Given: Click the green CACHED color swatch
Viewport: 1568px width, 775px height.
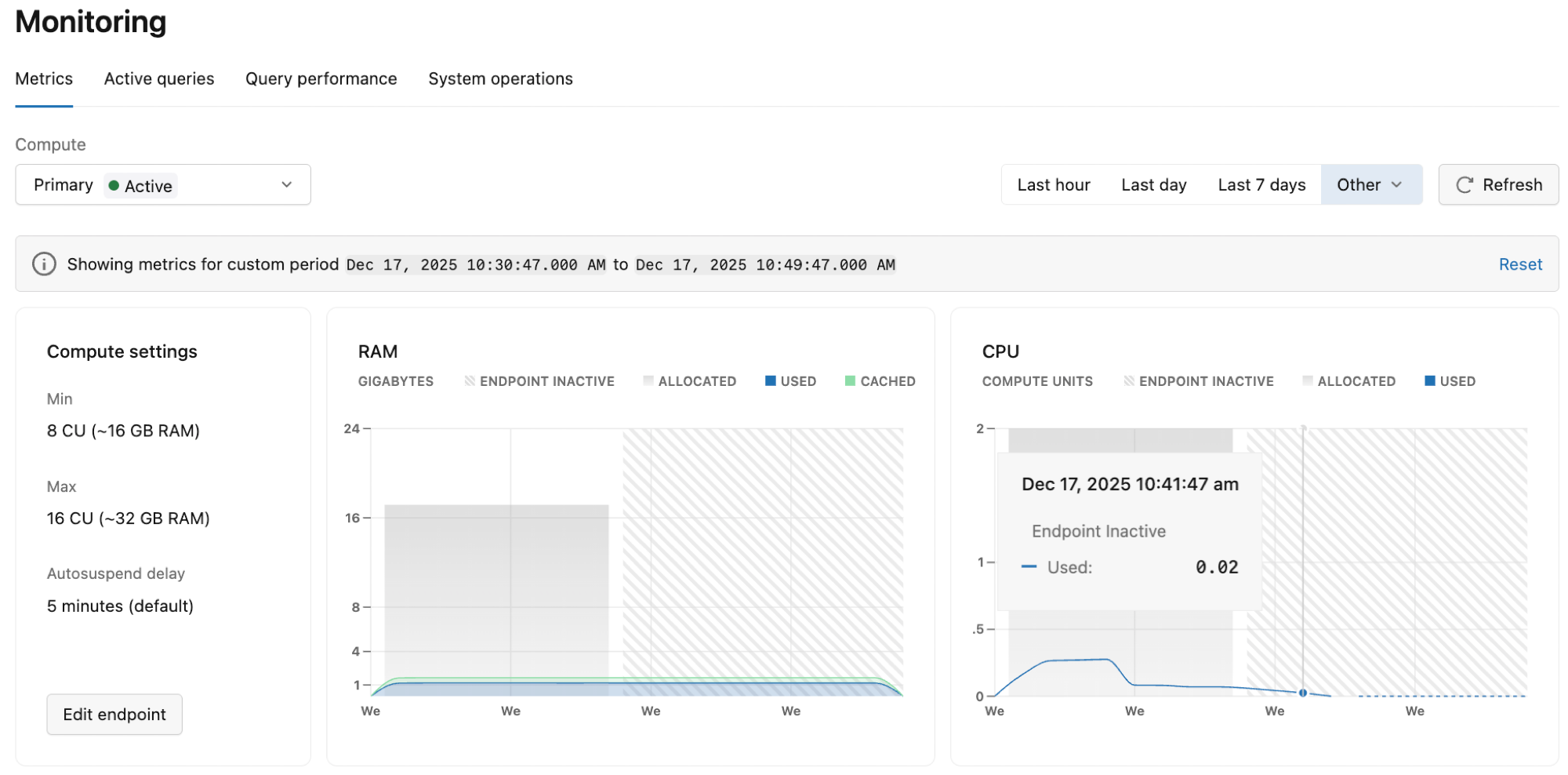Looking at the screenshot, I should pos(849,381).
